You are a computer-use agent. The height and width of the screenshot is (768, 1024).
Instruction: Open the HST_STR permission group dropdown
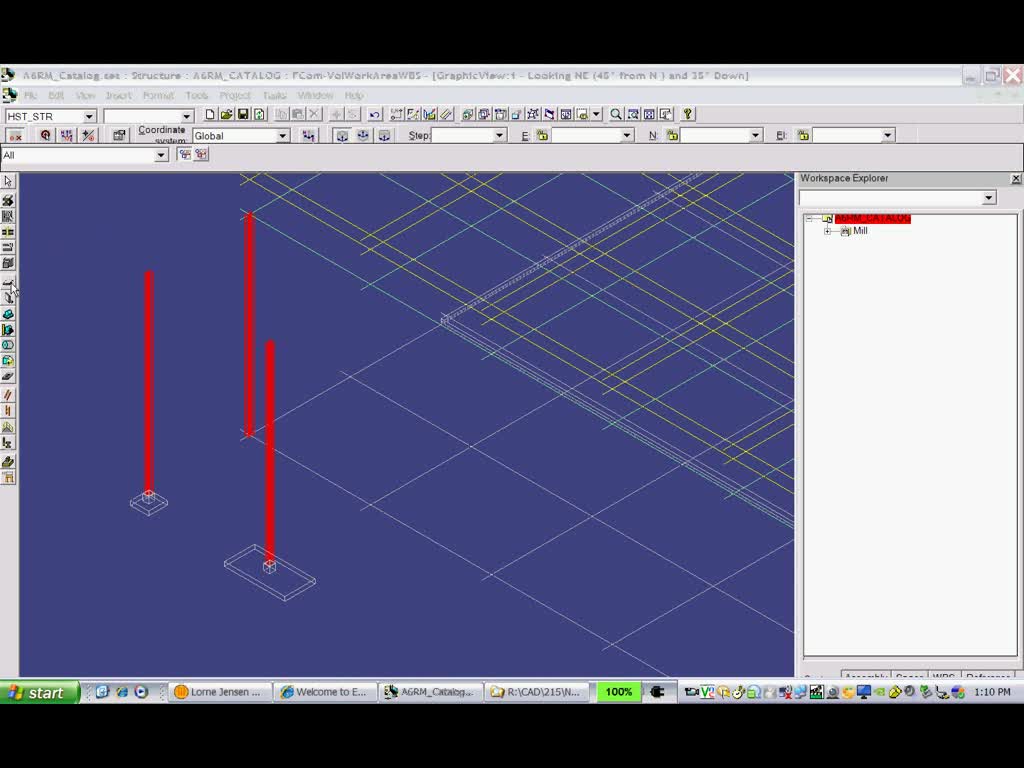89,116
